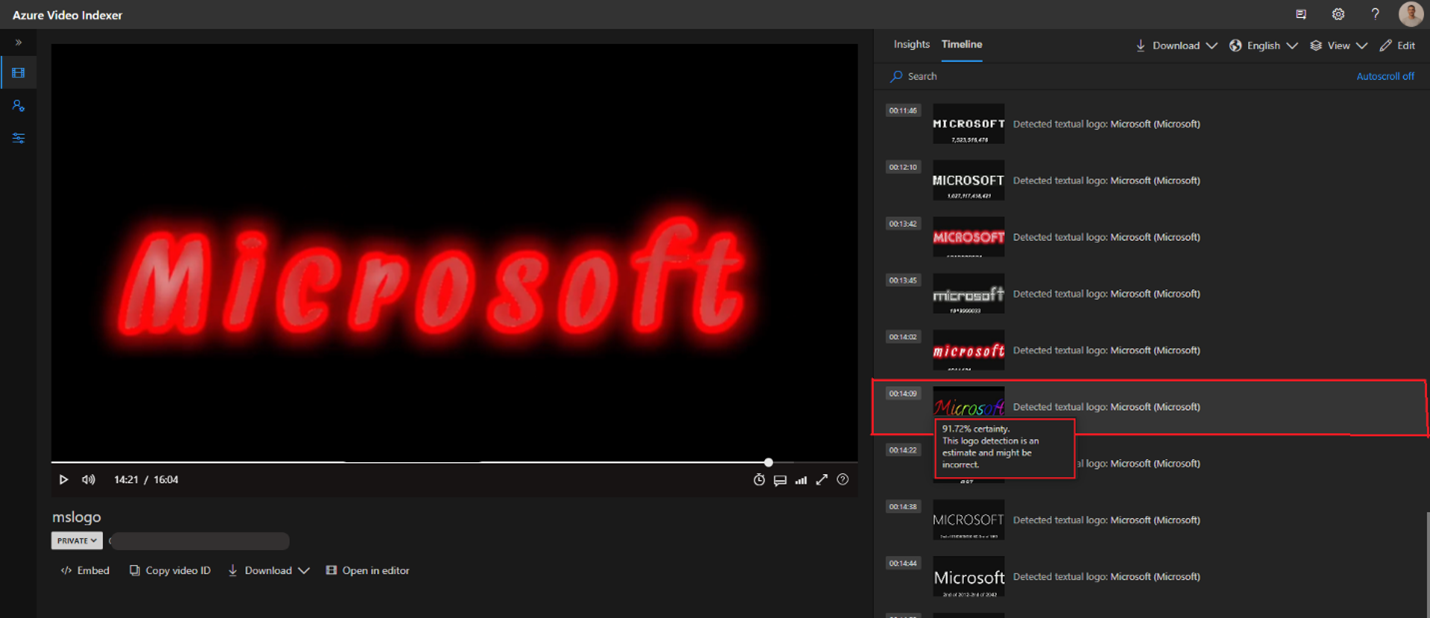Open the notifications icon in header

(x=1301, y=14)
